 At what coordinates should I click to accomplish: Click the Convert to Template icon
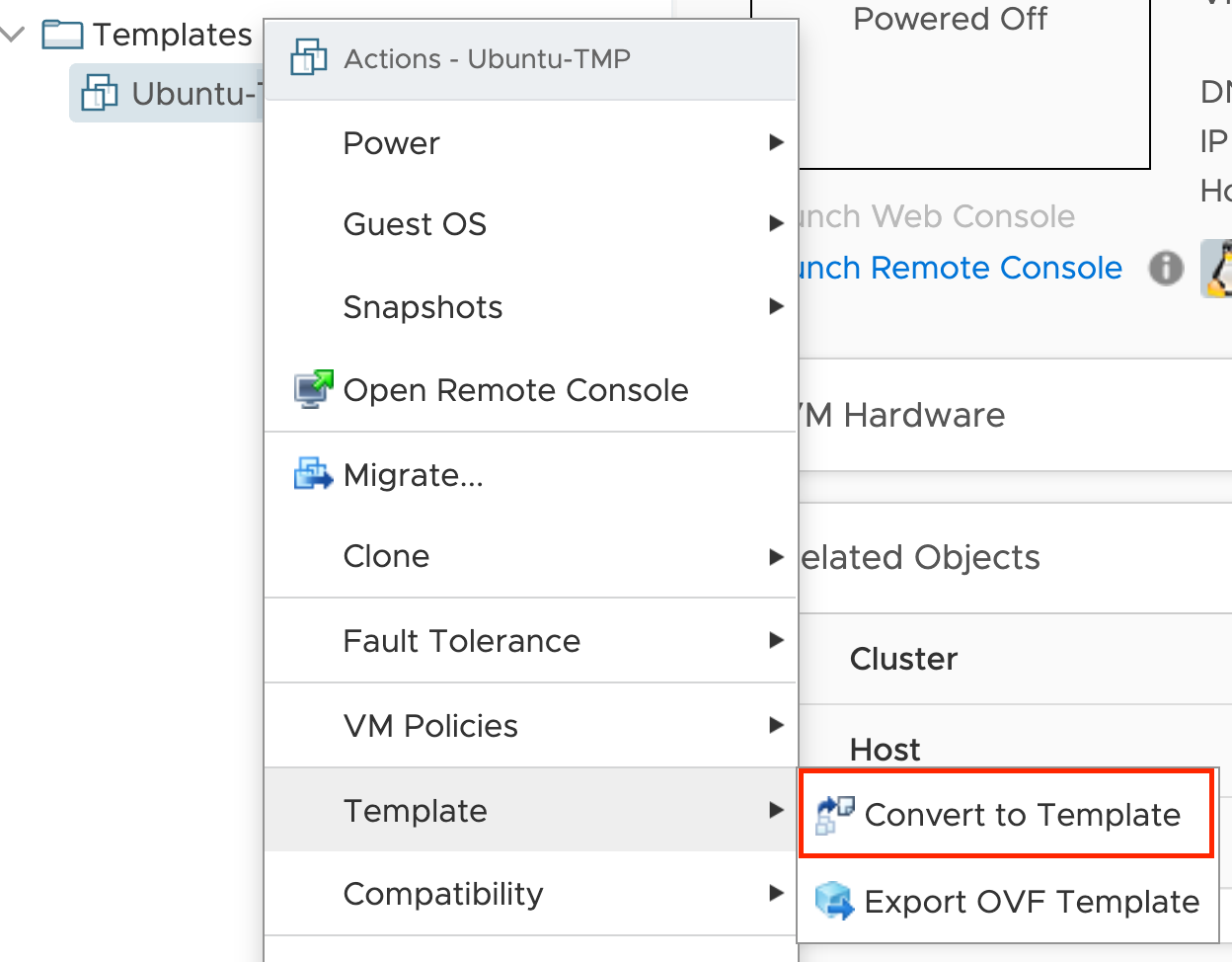(835, 815)
